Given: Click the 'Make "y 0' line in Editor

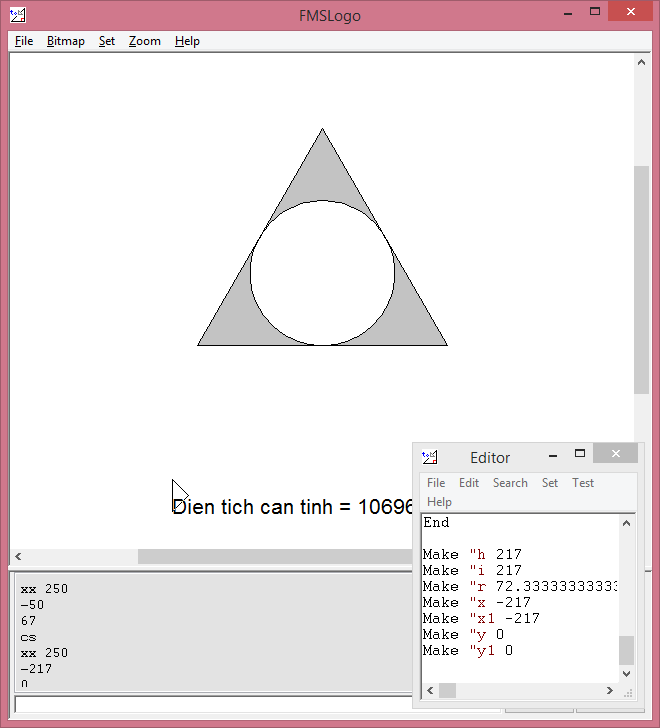Looking at the screenshot, I should point(463,634).
